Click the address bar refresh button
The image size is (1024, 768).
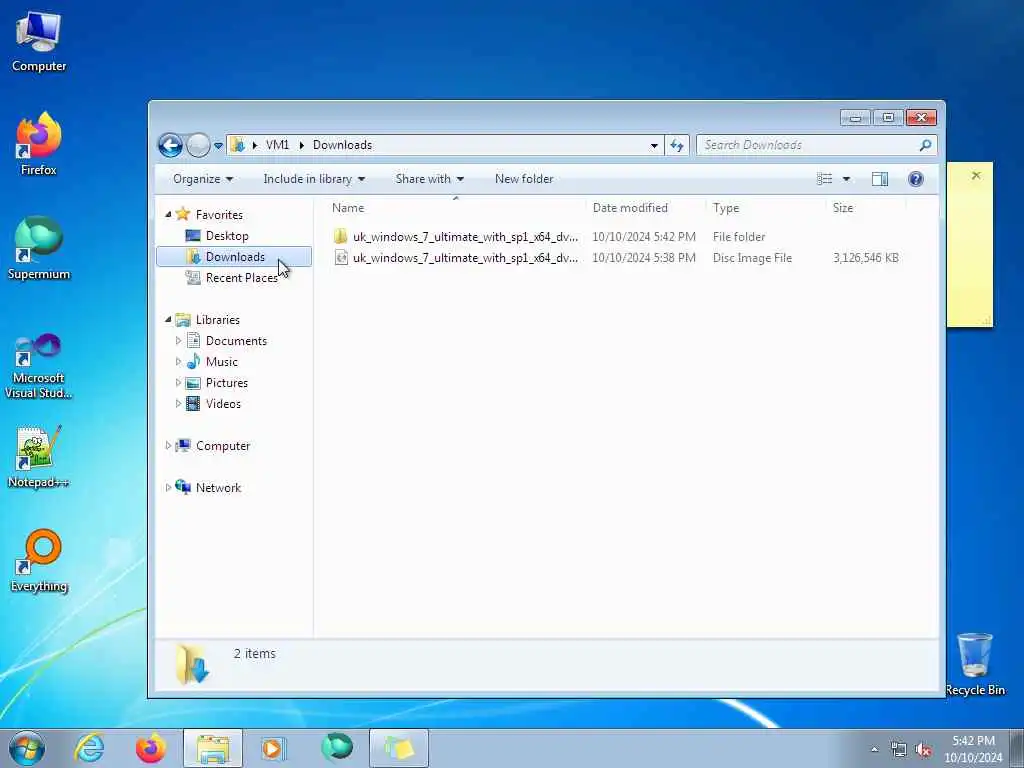click(677, 146)
